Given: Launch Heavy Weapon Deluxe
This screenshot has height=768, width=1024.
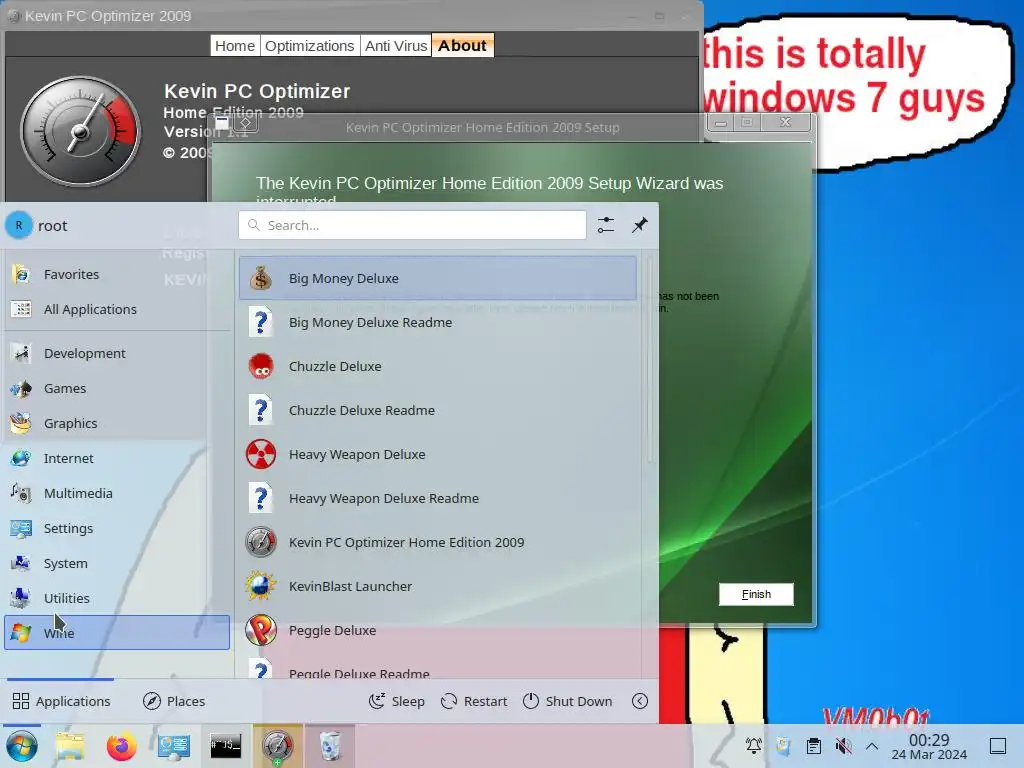Looking at the screenshot, I should [438, 455].
